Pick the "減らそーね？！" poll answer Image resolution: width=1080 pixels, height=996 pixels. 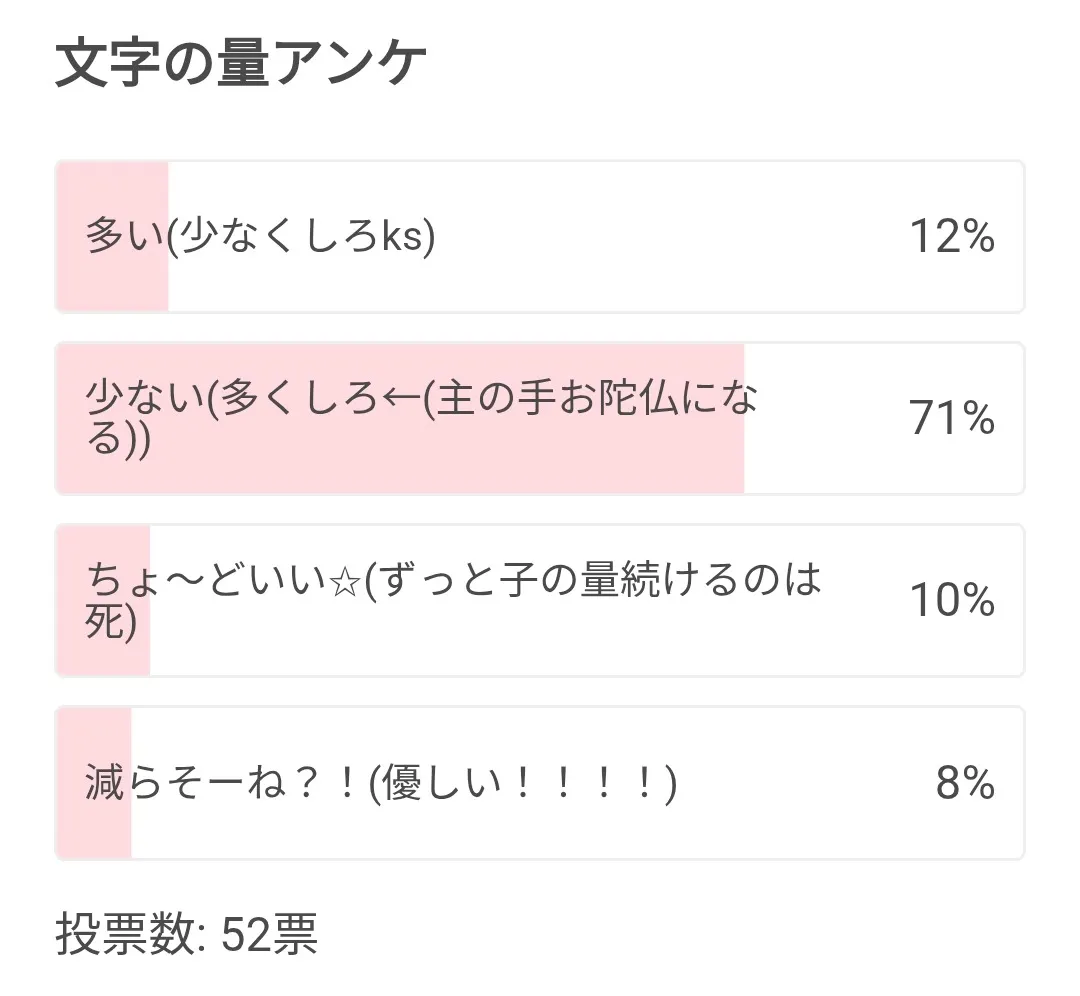[380, 784]
